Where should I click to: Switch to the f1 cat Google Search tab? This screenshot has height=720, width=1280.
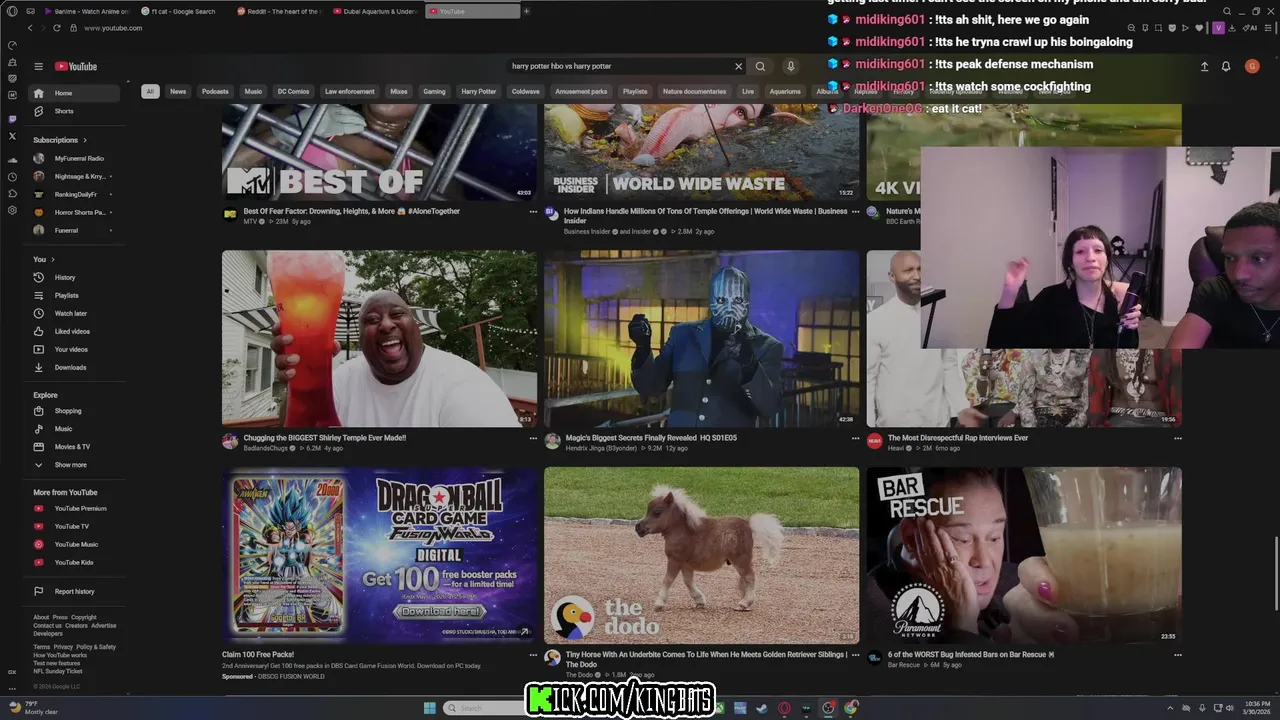[185, 11]
